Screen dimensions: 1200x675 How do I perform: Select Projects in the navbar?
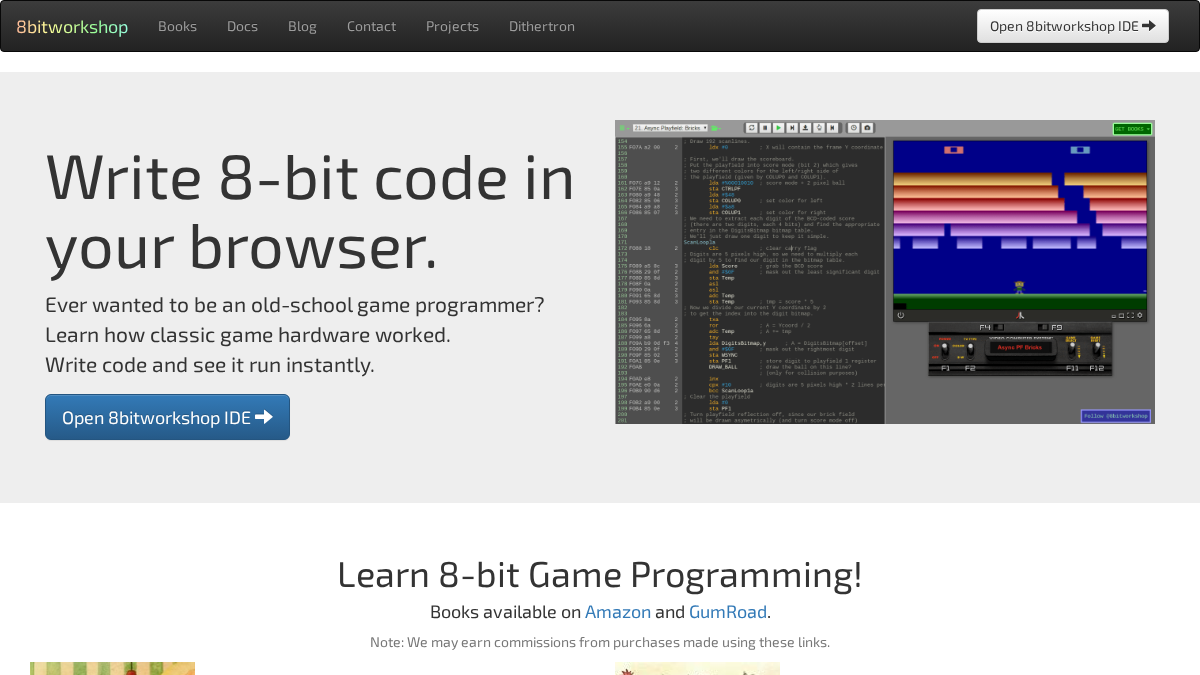coord(452,26)
